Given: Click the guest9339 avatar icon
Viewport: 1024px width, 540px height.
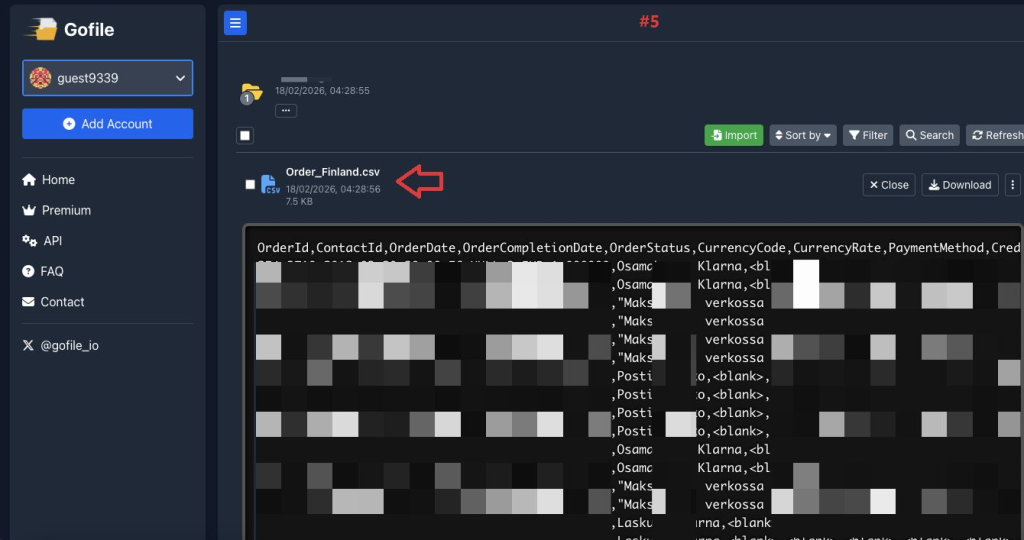Looking at the screenshot, I should coord(41,78).
